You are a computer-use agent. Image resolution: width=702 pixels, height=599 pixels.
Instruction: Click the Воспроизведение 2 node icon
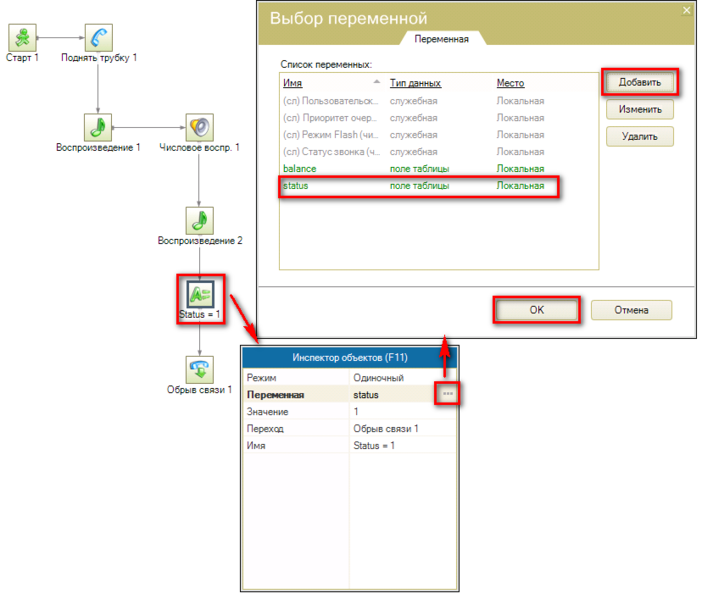[200, 220]
